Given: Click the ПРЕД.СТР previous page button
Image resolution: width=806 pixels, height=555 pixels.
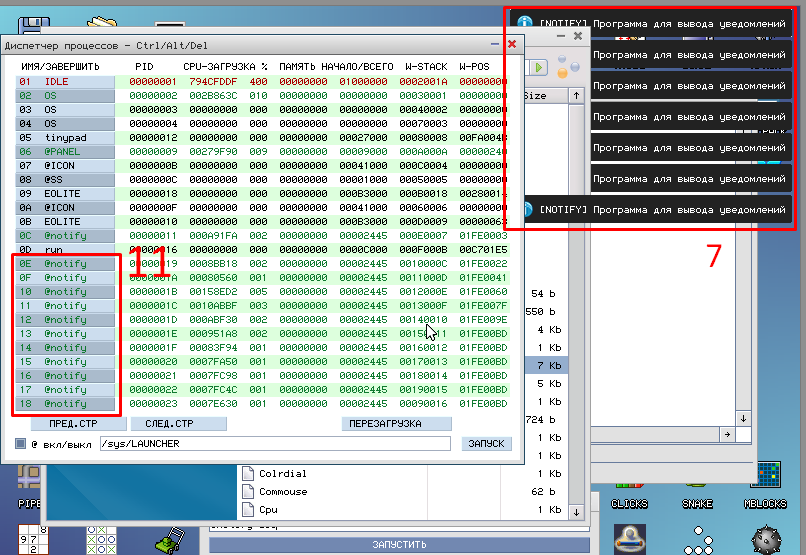Looking at the screenshot, I should [79, 424].
